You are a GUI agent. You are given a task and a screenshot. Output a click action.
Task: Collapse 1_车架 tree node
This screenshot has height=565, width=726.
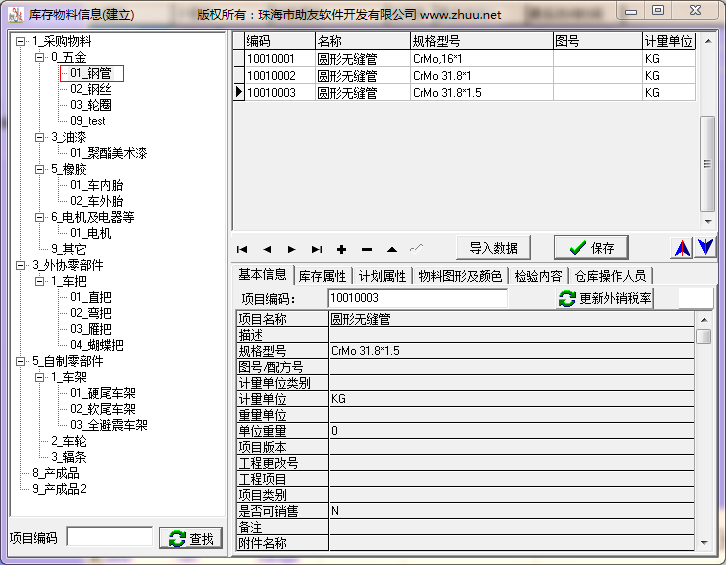coord(39,377)
